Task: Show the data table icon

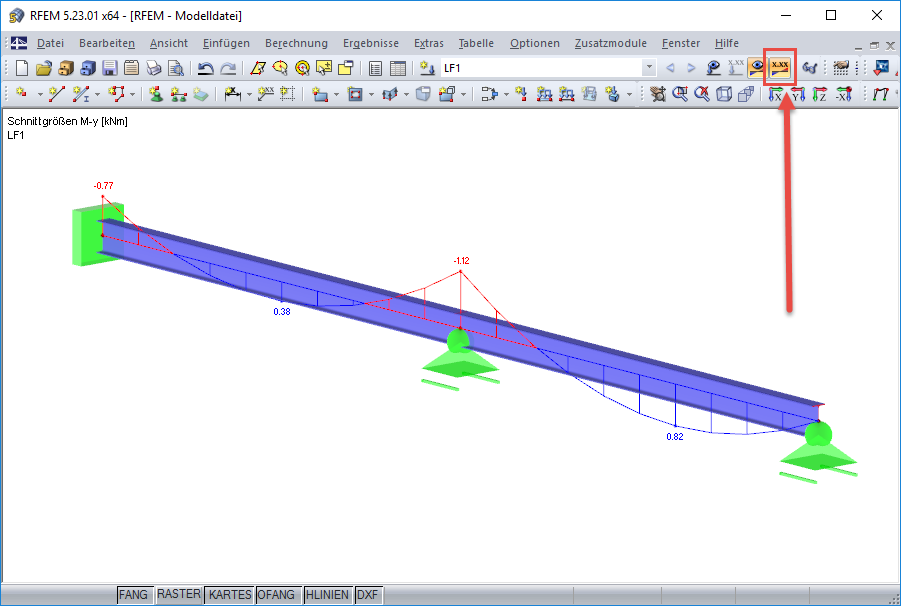Action: 398,68
